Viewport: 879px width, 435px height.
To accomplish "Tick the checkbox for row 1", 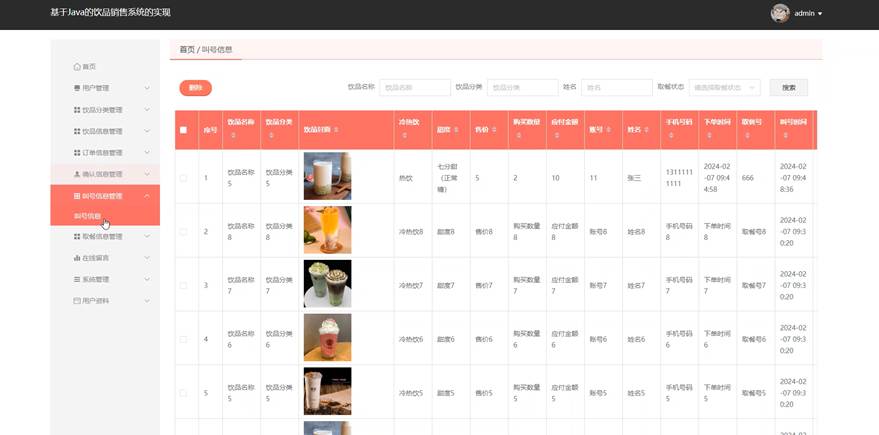I will 183,178.
